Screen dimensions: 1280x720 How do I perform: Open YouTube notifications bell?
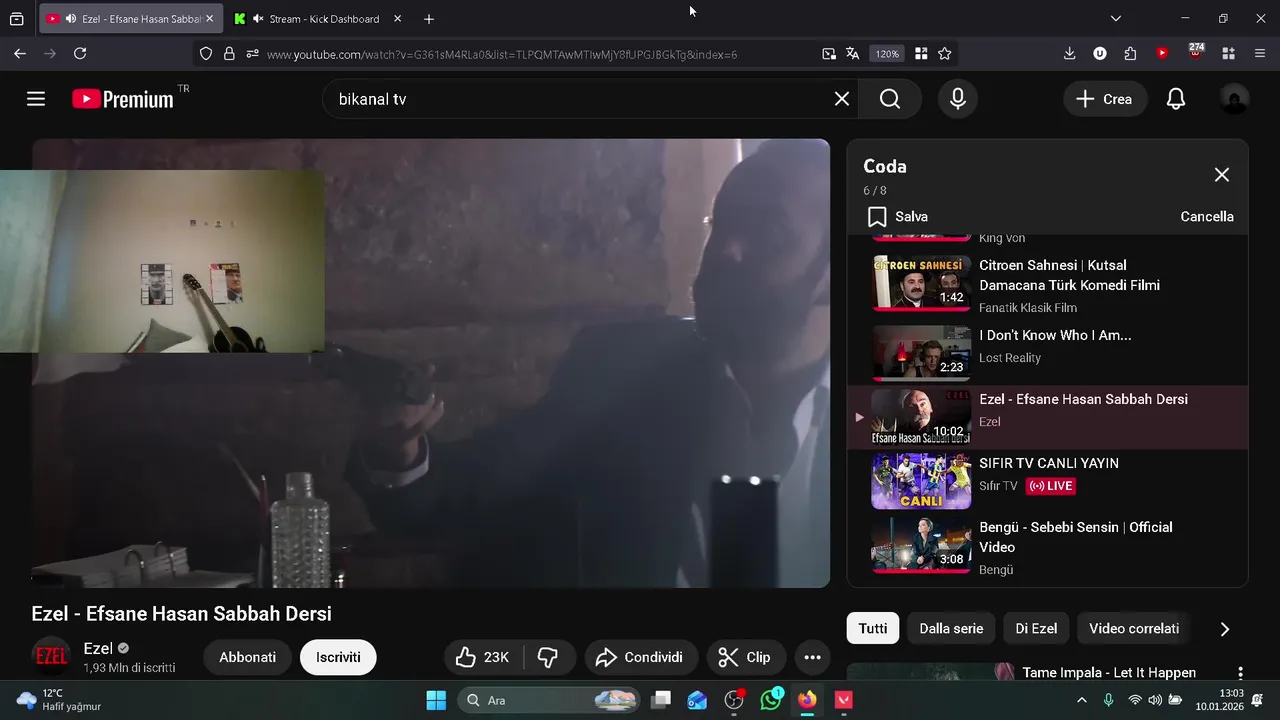(x=1176, y=99)
